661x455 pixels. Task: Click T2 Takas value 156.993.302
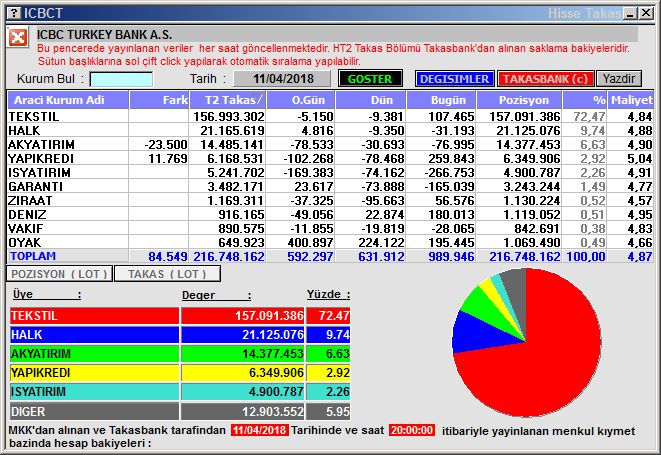pos(229,116)
